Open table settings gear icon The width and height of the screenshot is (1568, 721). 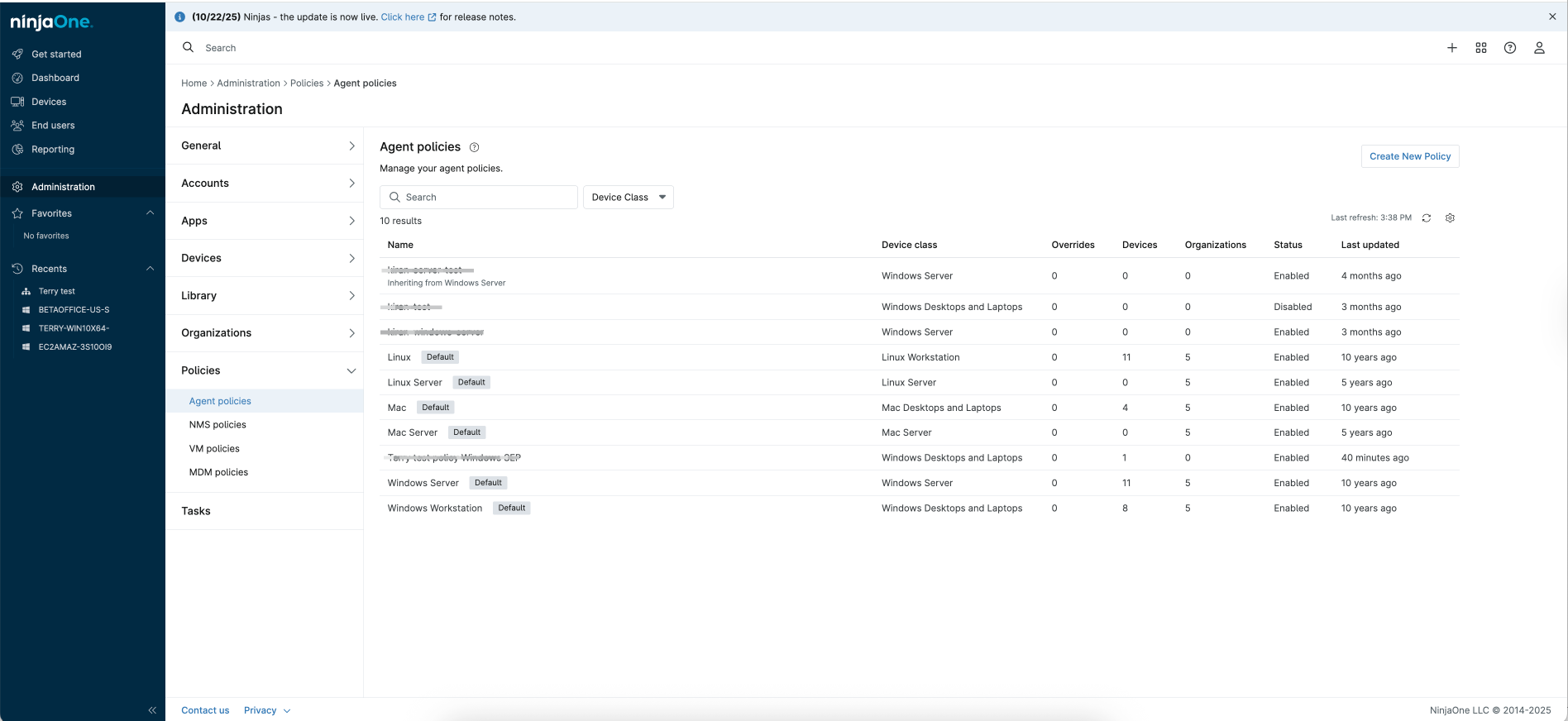tap(1450, 218)
